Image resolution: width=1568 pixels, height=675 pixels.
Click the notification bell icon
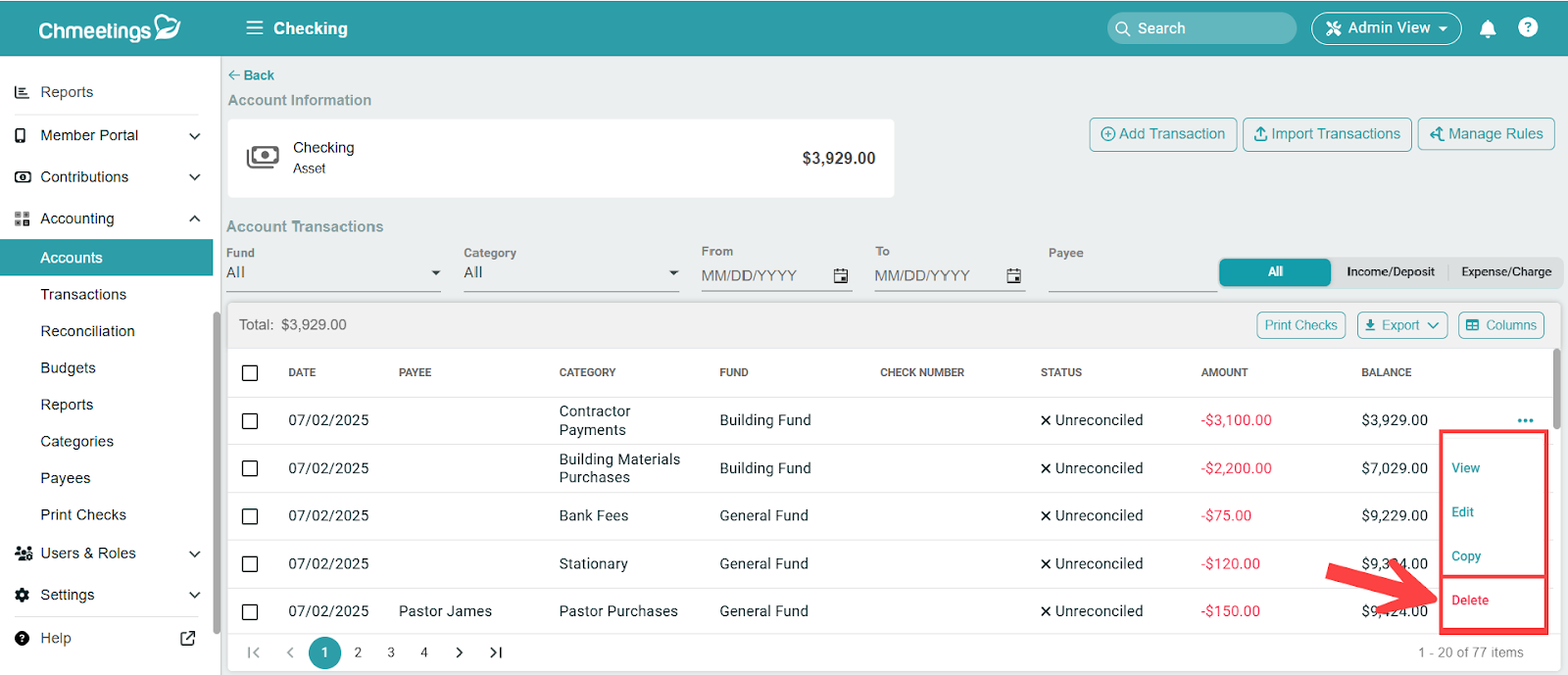click(1487, 28)
